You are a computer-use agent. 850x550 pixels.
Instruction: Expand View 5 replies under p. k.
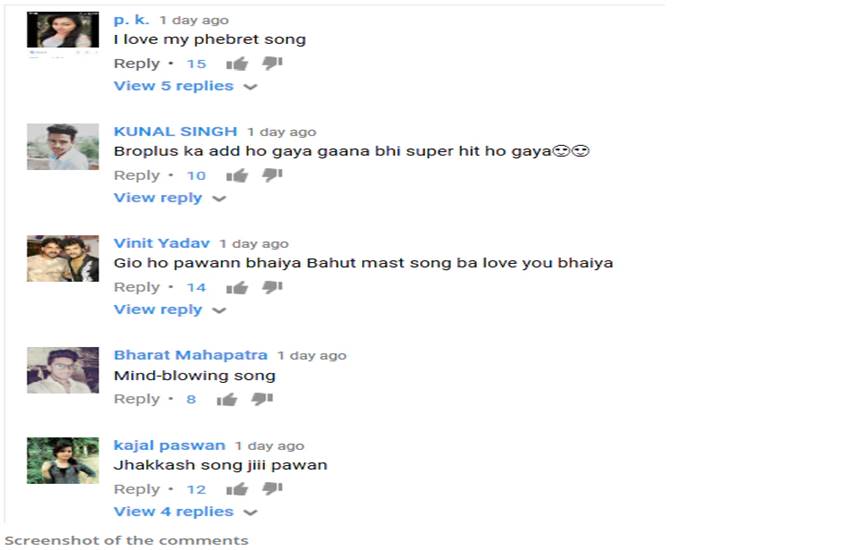coord(185,86)
